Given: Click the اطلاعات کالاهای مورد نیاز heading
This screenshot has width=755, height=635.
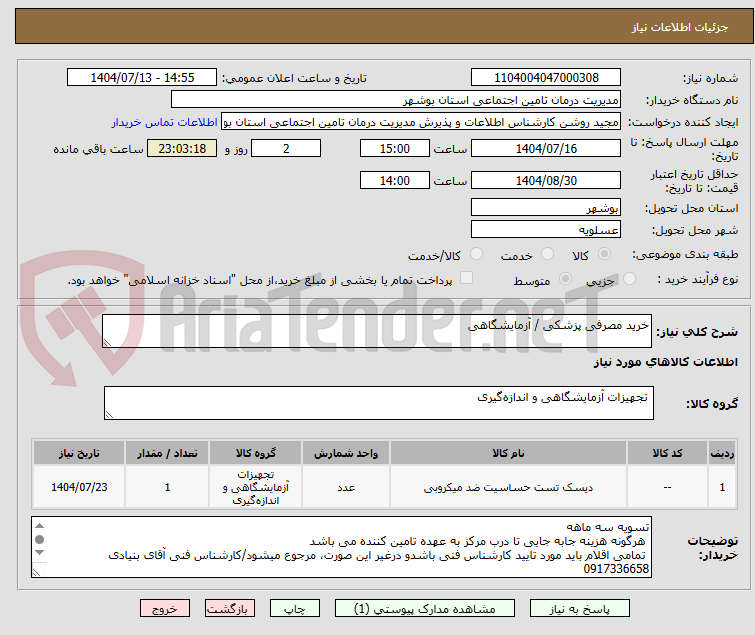Looking at the screenshot, I should pos(665,362).
